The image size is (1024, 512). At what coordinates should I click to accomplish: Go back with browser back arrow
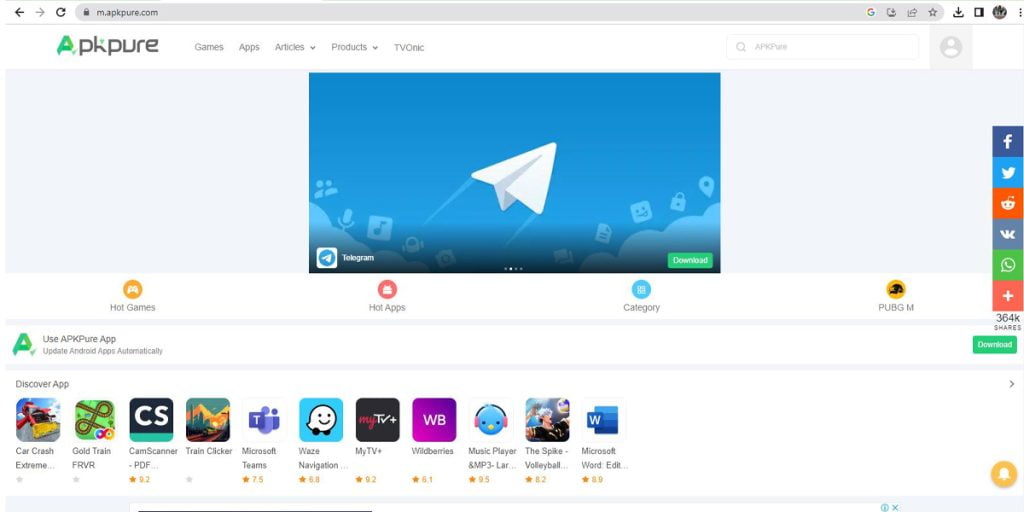tap(19, 12)
